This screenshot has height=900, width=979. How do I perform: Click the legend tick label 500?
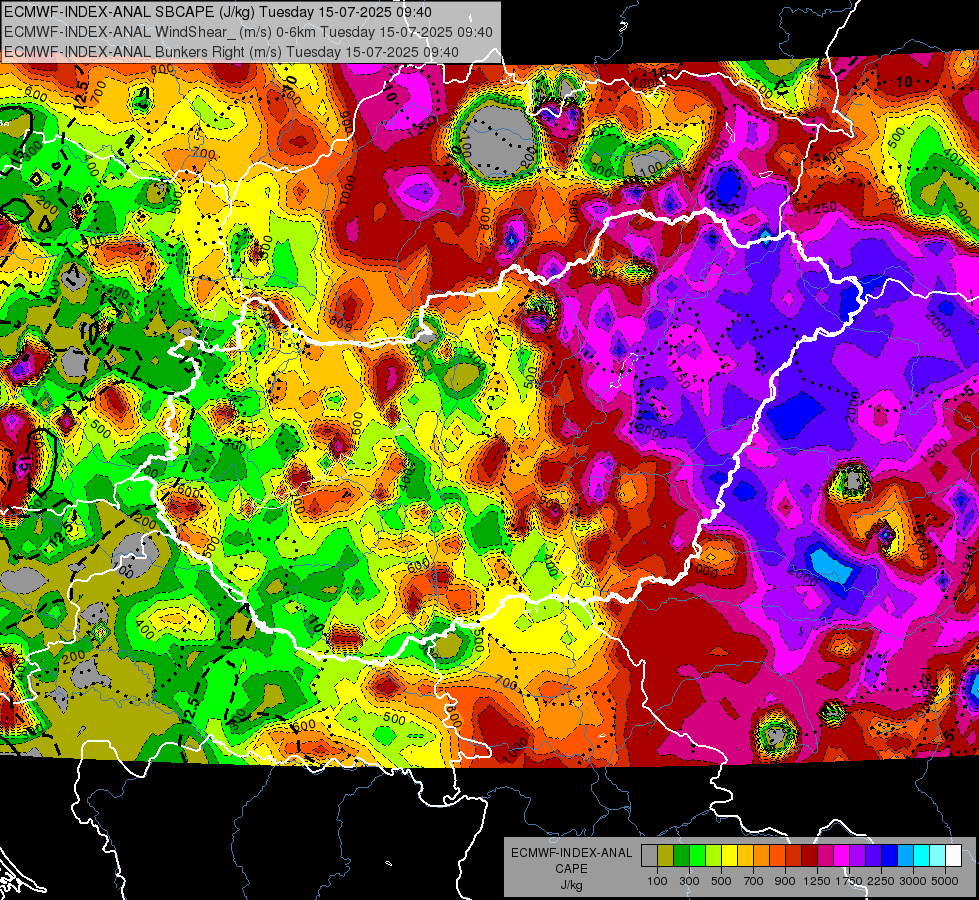point(721,881)
